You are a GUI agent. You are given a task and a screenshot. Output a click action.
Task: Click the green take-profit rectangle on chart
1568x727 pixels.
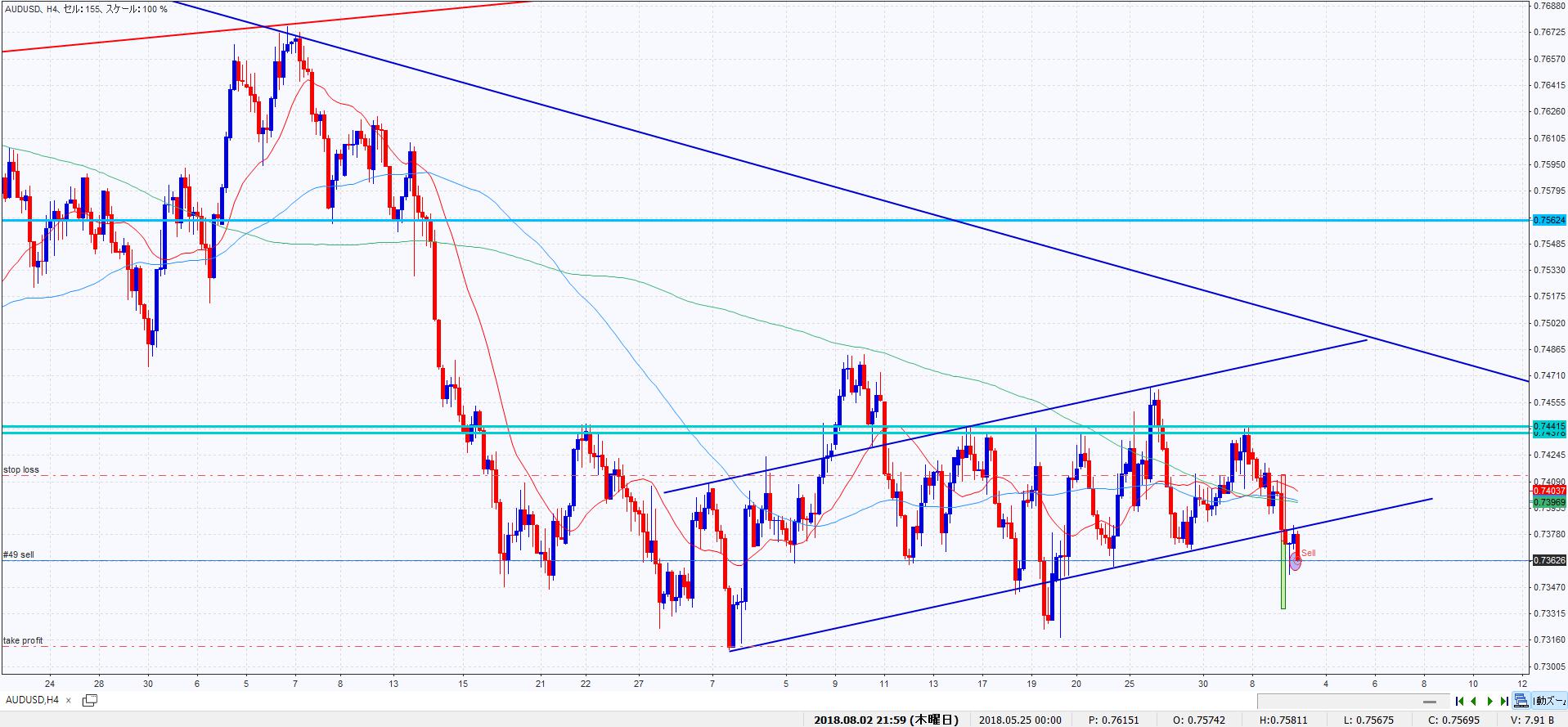[1283, 577]
